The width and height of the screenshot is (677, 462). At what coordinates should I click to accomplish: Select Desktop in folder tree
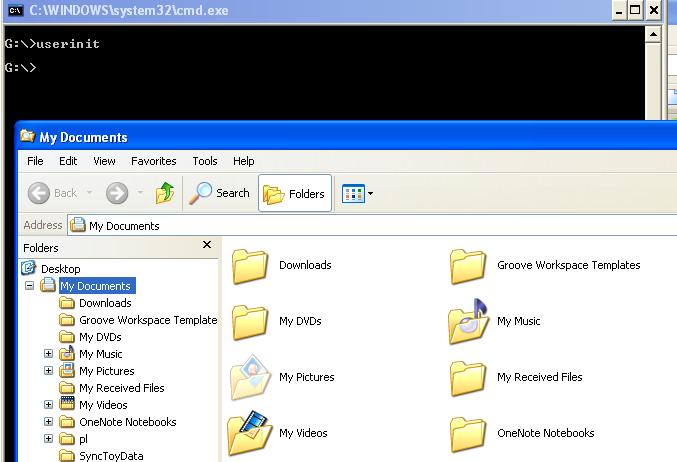point(60,269)
